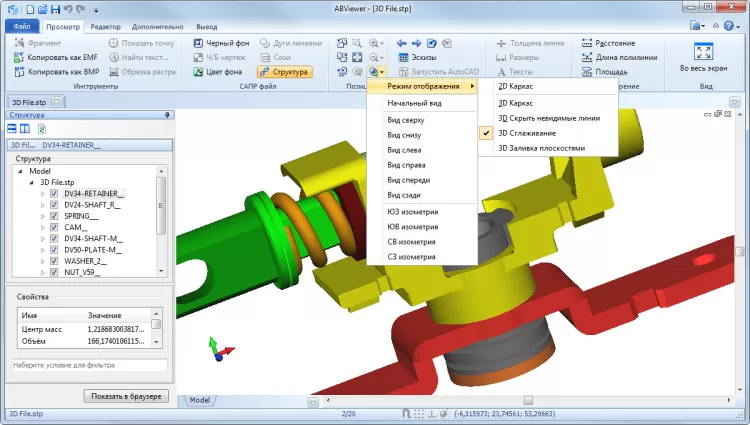Uncheck the CAM__ checkbox
750x425 pixels.
tap(54, 228)
